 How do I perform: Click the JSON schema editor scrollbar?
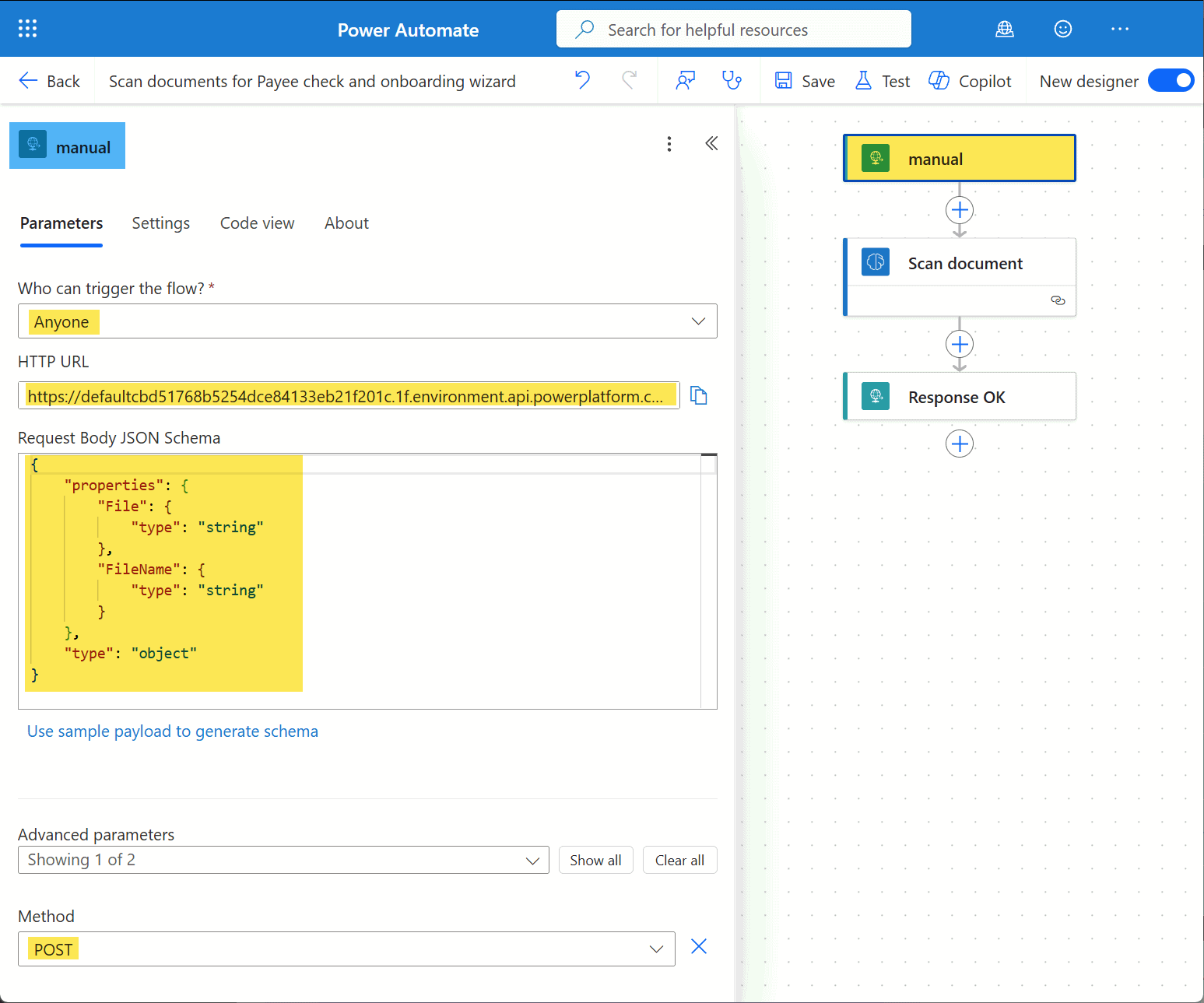point(708,580)
